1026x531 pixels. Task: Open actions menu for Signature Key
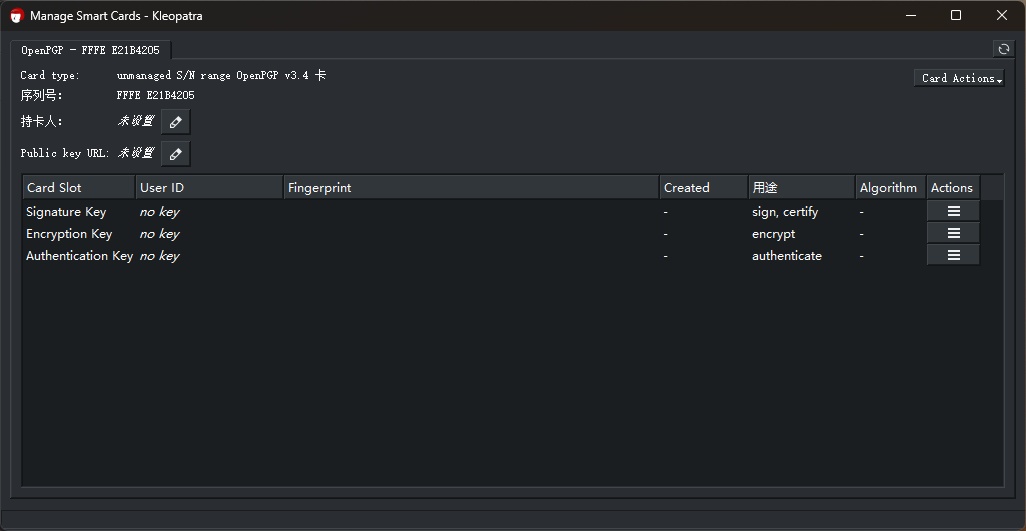[953, 211]
